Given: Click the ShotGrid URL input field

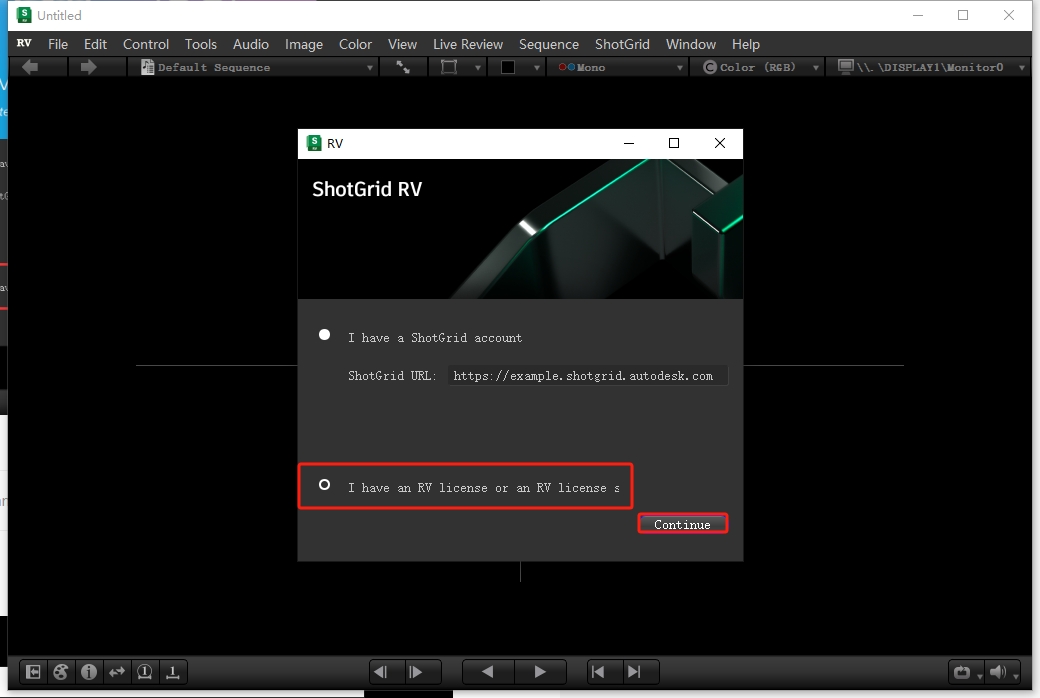Looking at the screenshot, I should (x=585, y=376).
